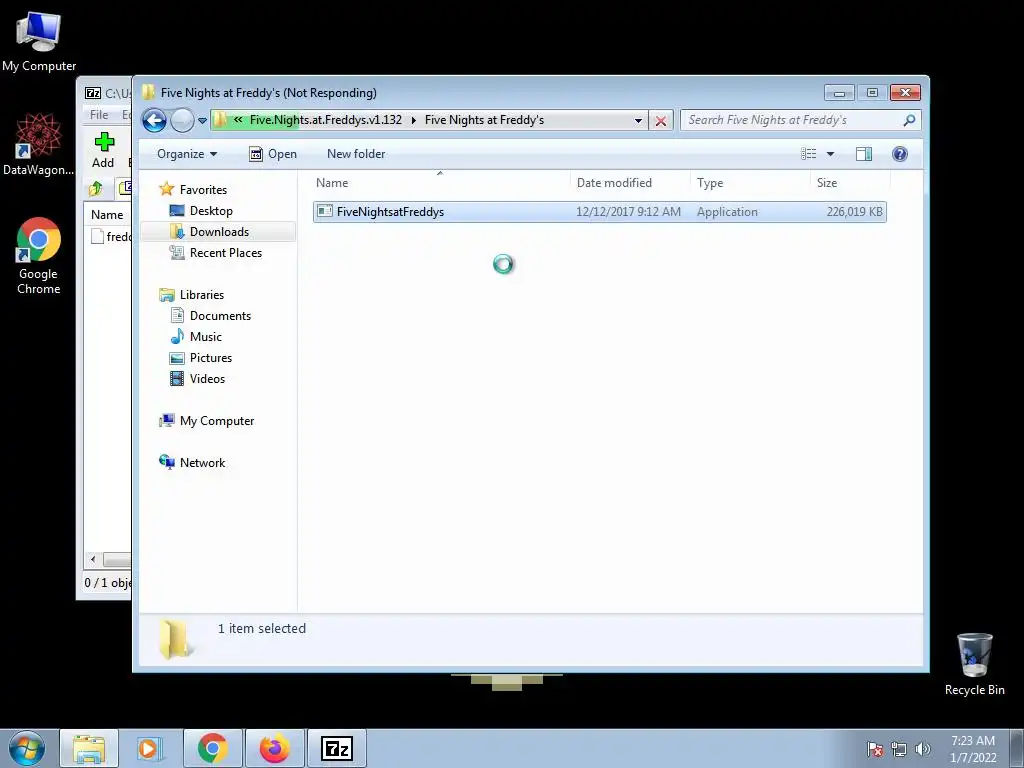Image resolution: width=1024 pixels, height=768 pixels.
Task: Select Network in the navigation pane
Action: click(202, 463)
